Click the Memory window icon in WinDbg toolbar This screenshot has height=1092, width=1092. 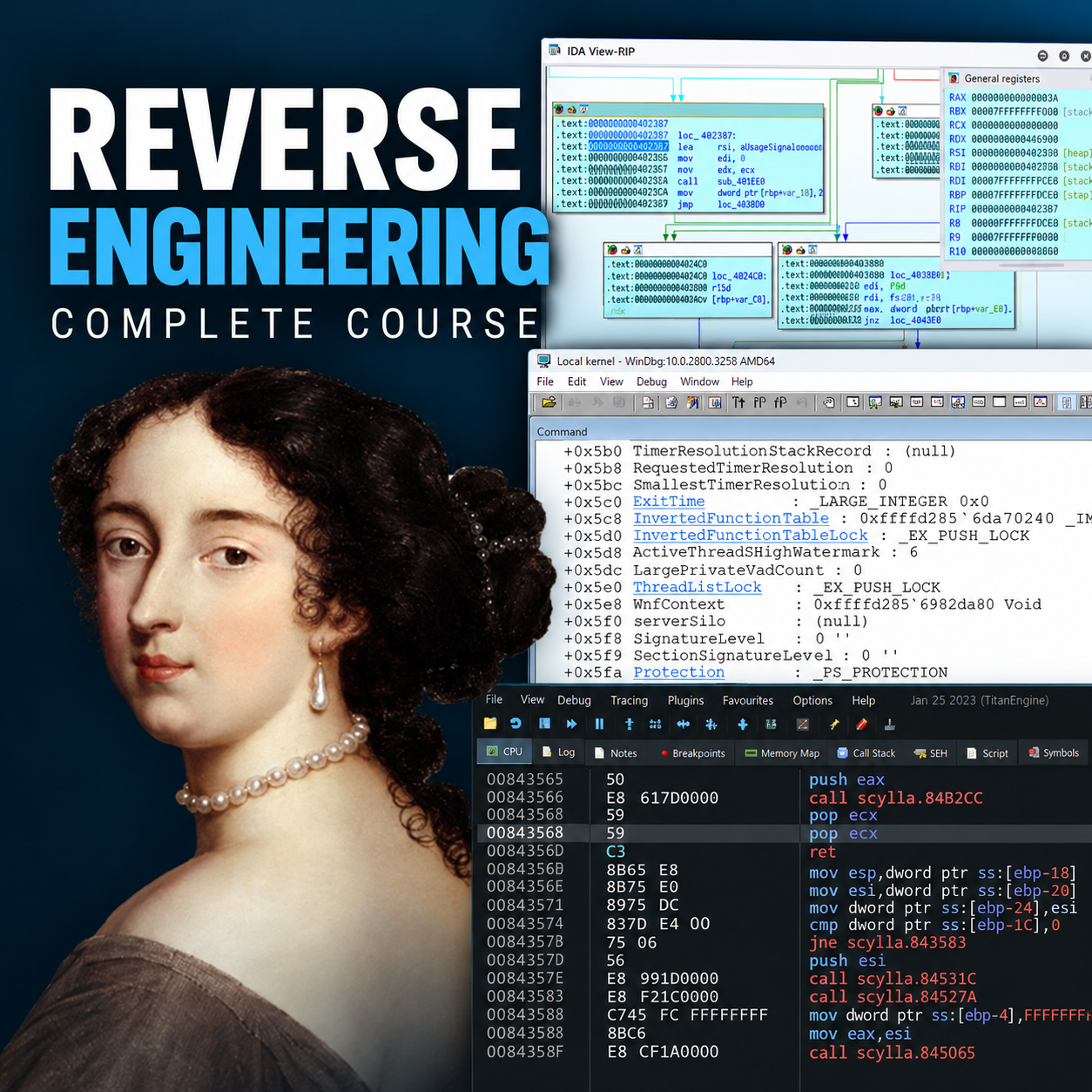pyautogui.click(x=937, y=402)
